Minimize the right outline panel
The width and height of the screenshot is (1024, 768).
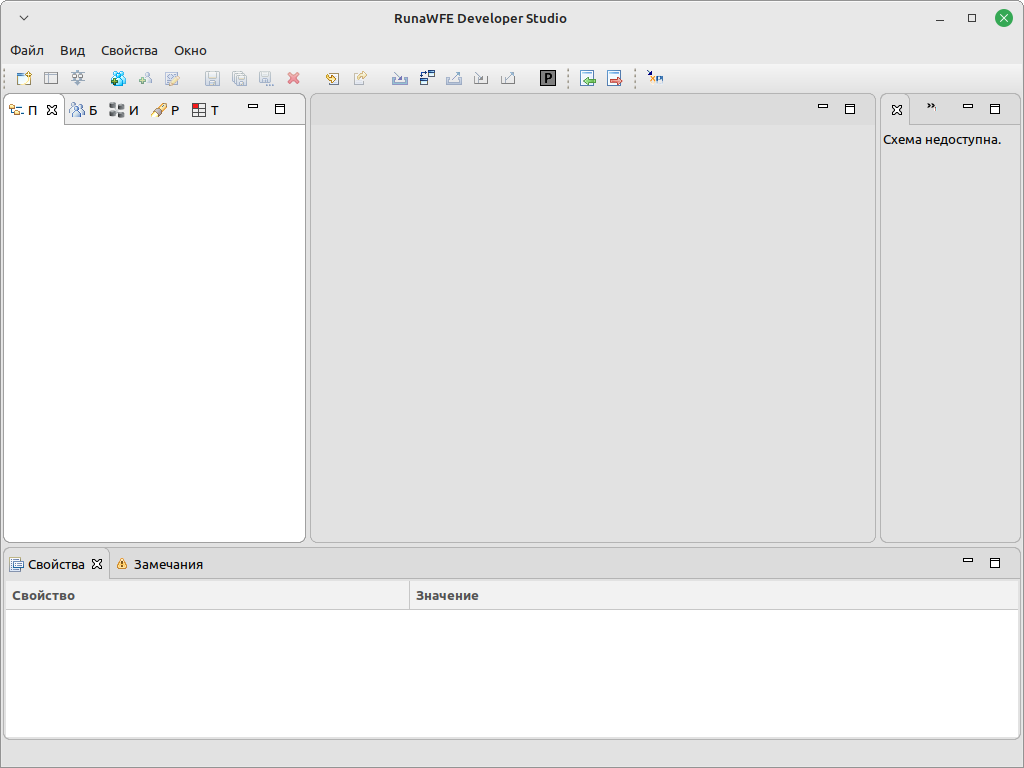point(968,106)
